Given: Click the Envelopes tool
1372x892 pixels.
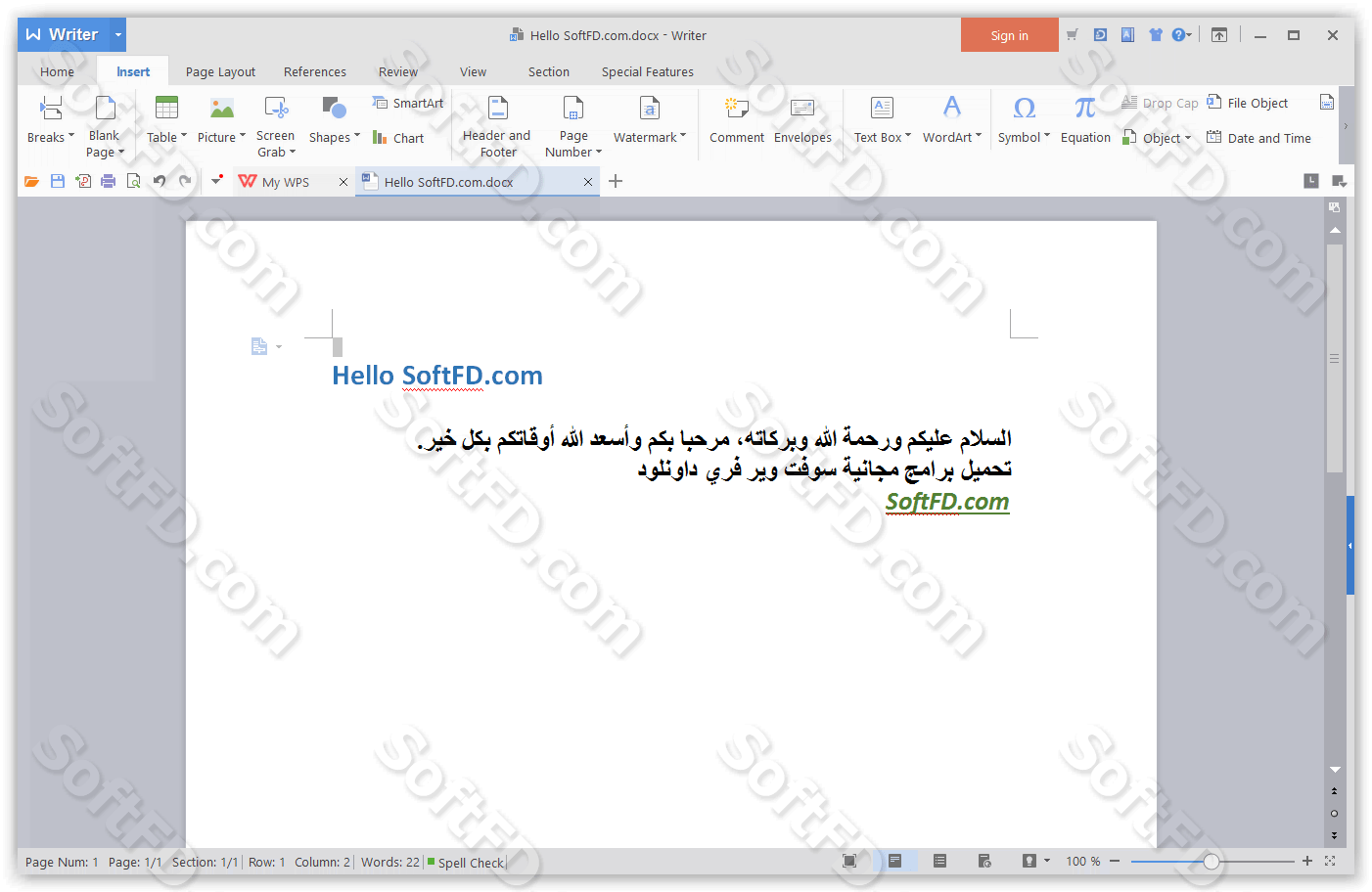Looking at the screenshot, I should coord(802,121).
